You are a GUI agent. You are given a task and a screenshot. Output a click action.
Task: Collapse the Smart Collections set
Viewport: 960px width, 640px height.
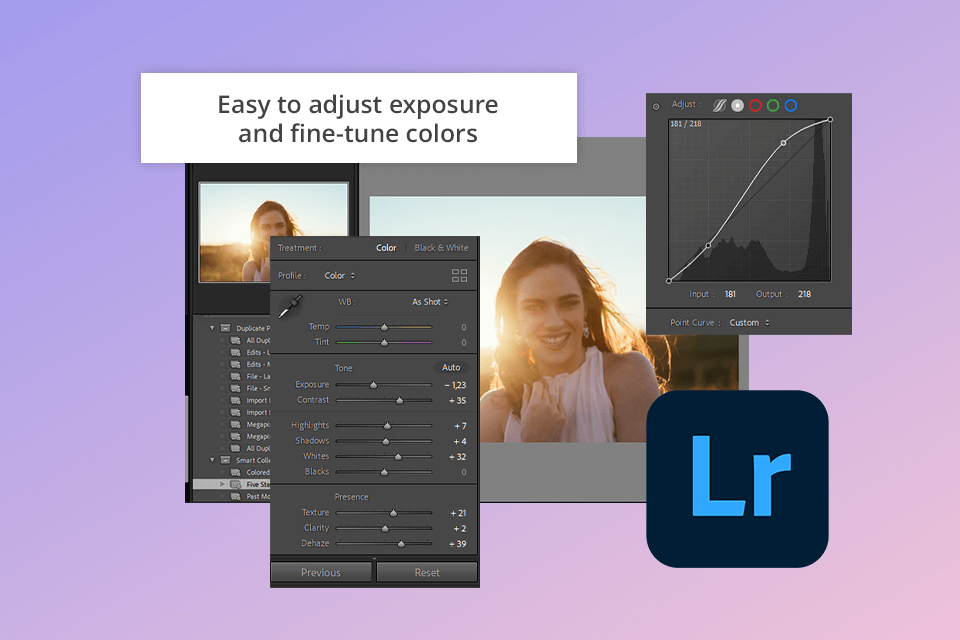click(x=212, y=460)
